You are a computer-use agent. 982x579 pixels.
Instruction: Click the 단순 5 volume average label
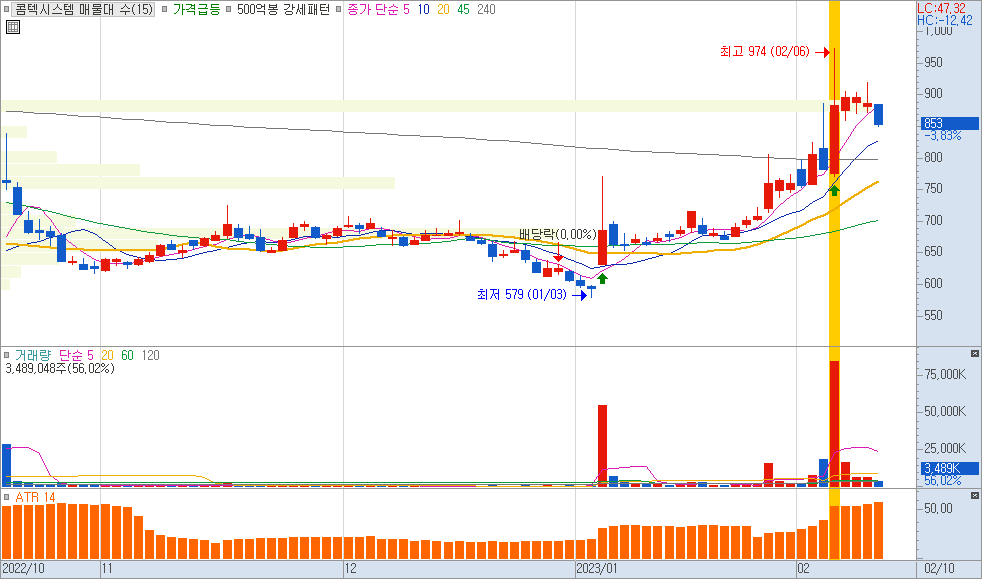click(76, 356)
